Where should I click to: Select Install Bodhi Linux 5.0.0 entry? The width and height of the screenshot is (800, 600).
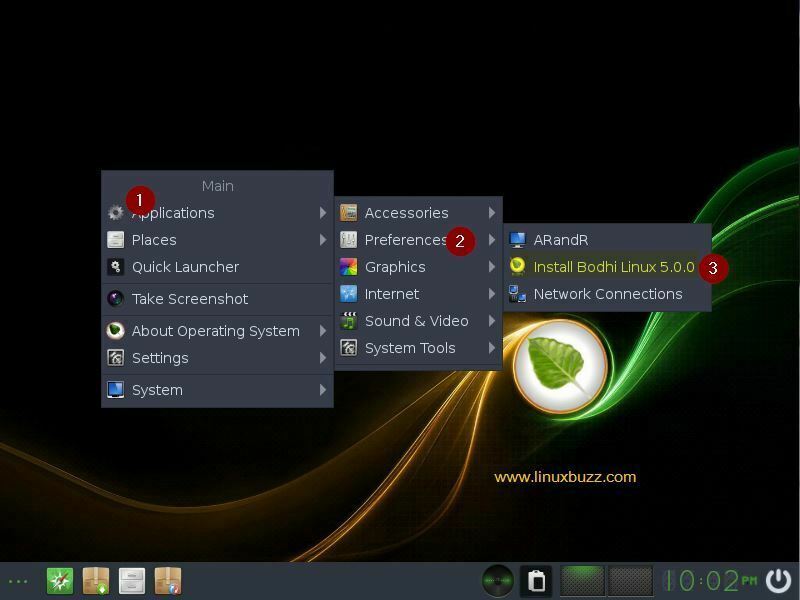(x=607, y=267)
